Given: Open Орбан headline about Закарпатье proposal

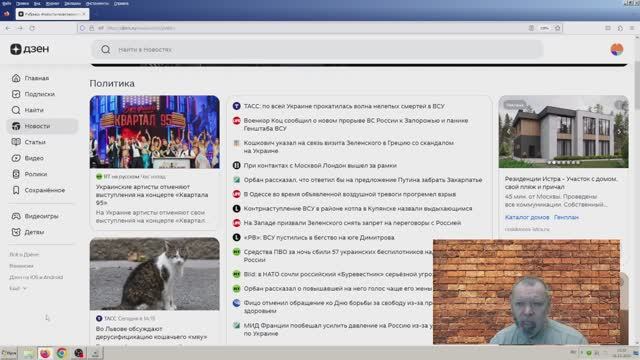Looking at the screenshot, I should tap(363, 180).
